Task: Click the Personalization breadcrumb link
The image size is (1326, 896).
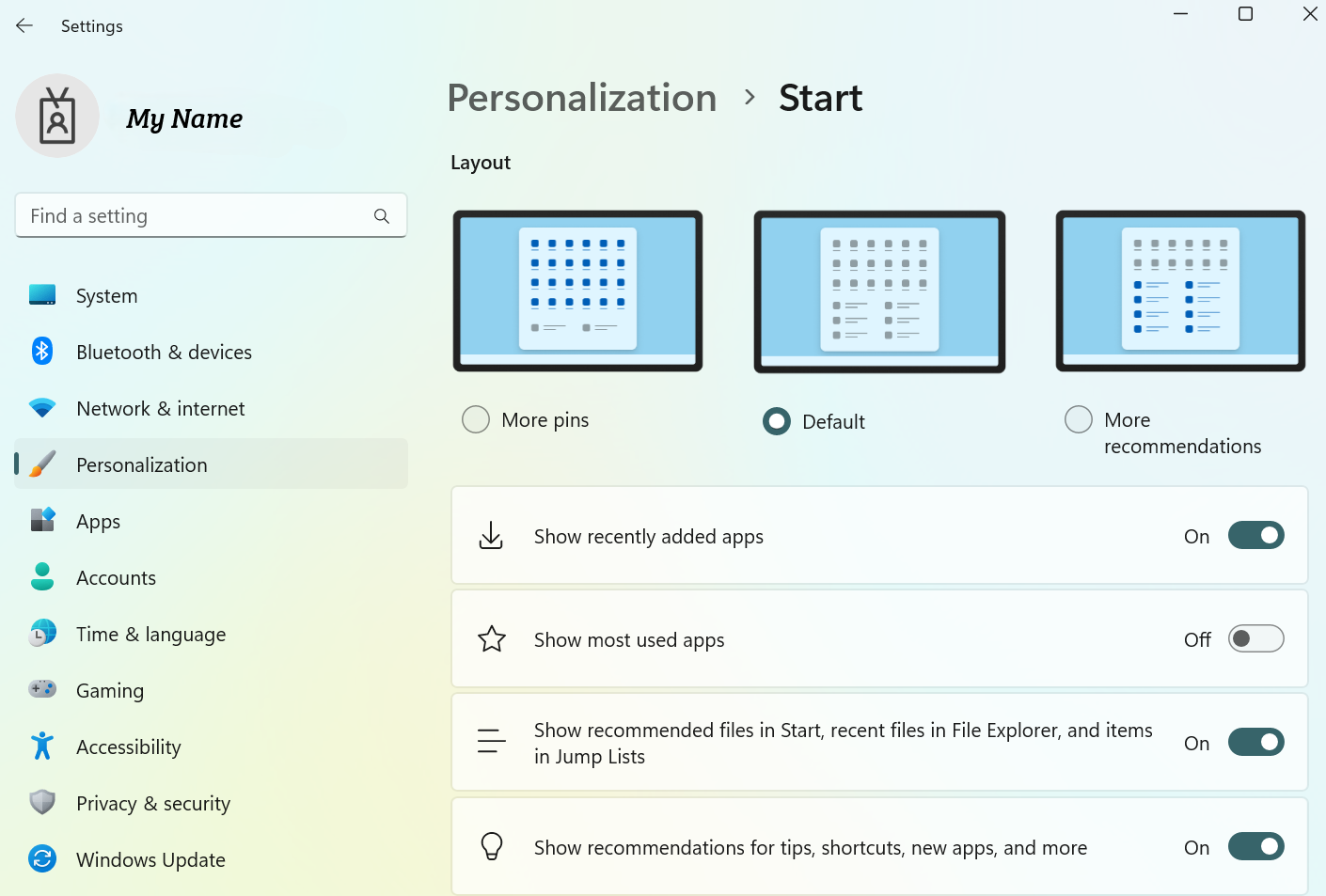Action: click(x=582, y=98)
